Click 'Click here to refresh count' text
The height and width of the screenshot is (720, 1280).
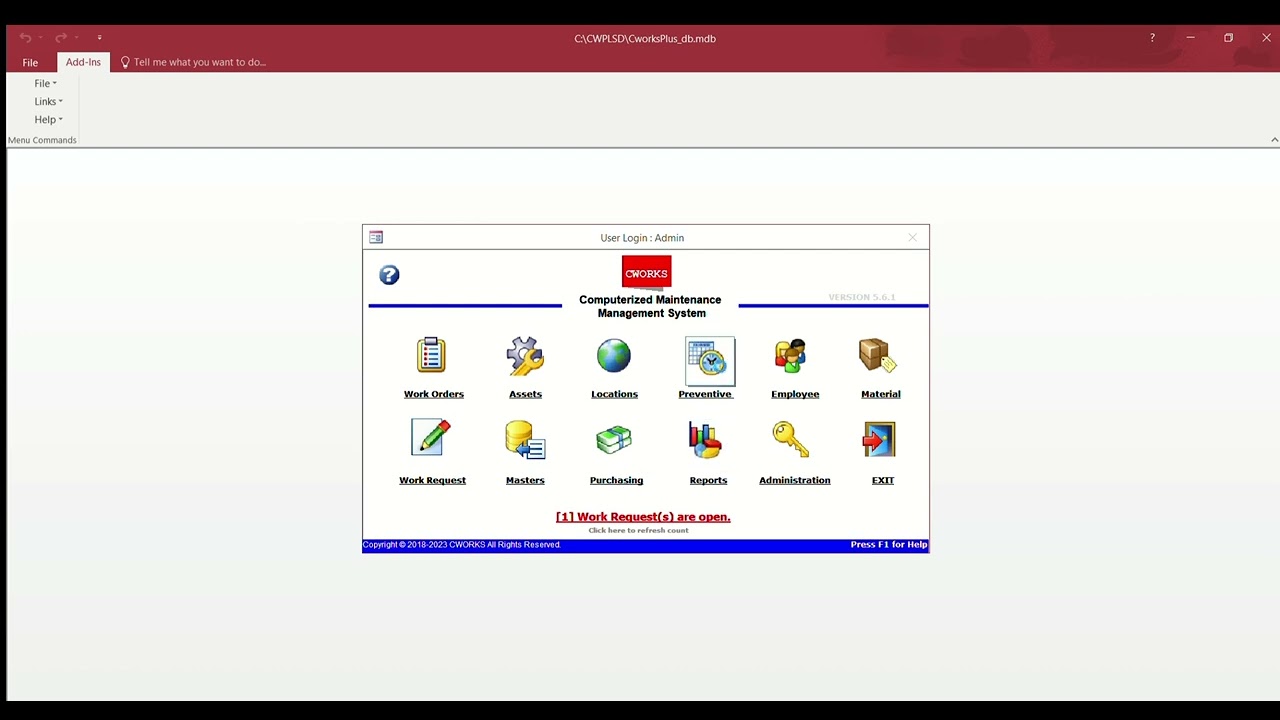(x=638, y=530)
